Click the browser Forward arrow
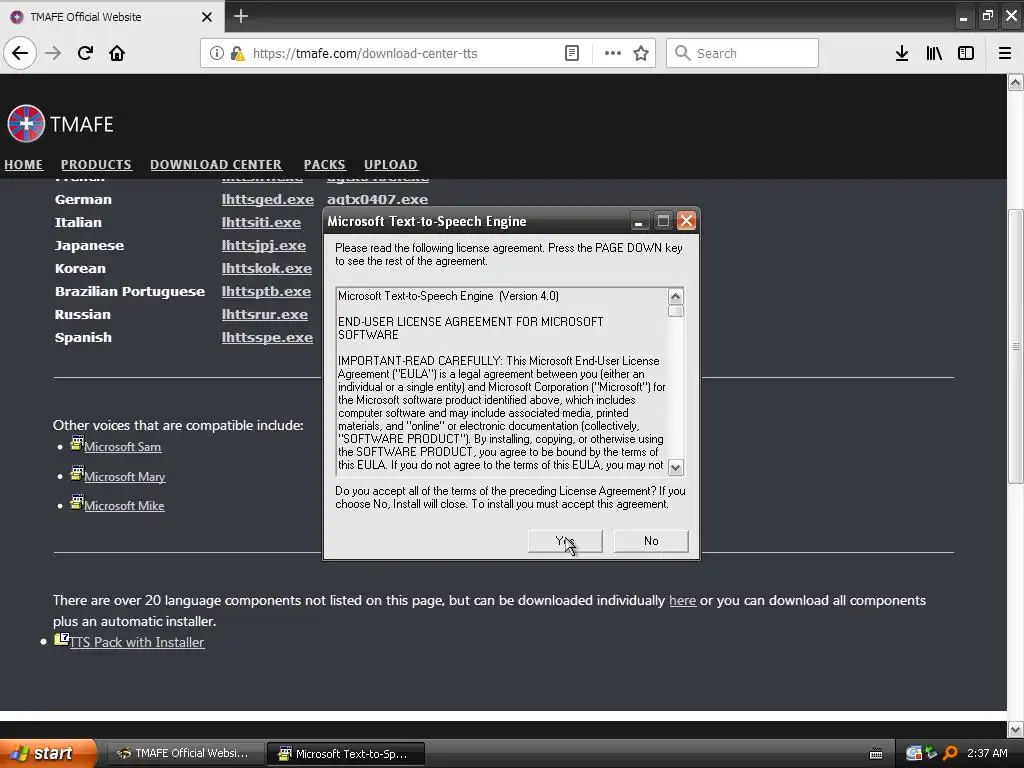This screenshot has height=768, width=1024. point(53,53)
